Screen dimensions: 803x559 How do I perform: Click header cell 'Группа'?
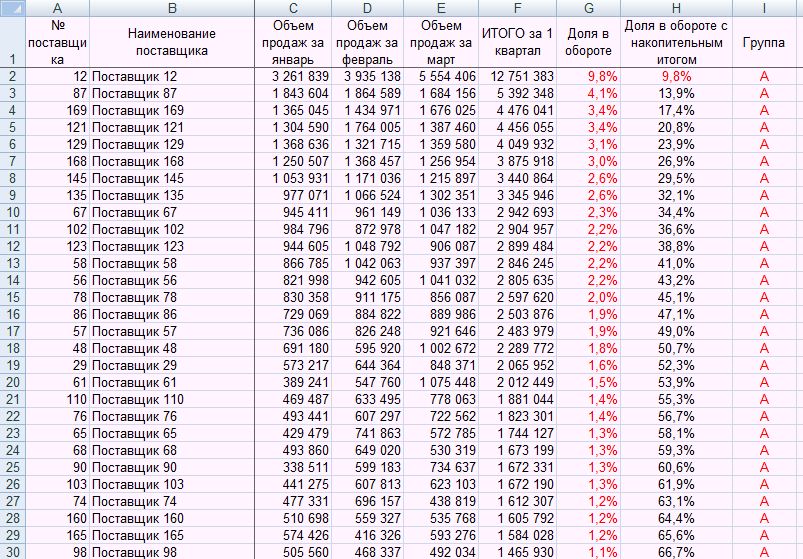[x=764, y=42]
